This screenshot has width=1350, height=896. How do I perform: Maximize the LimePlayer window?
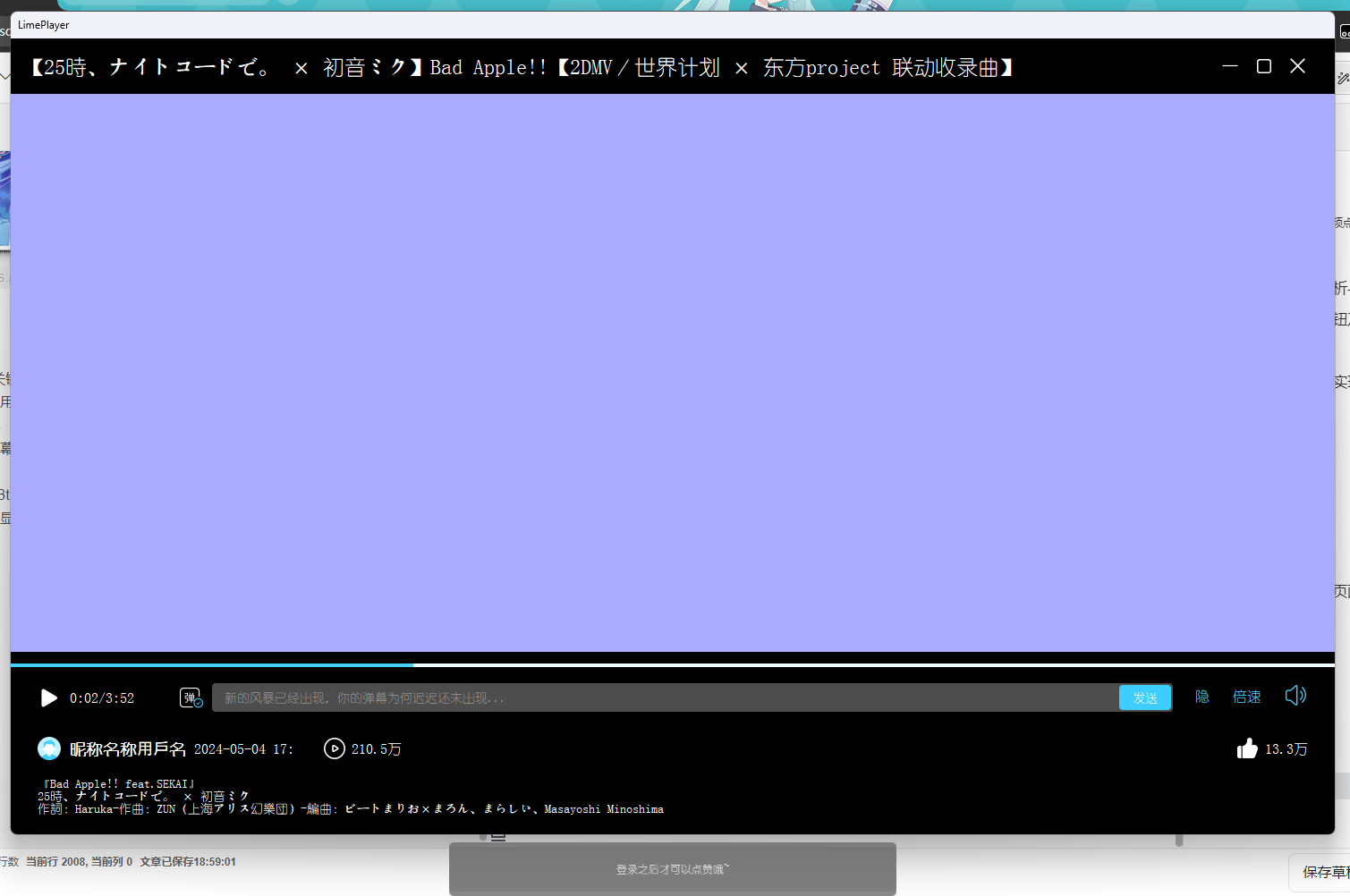tap(1264, 66)
